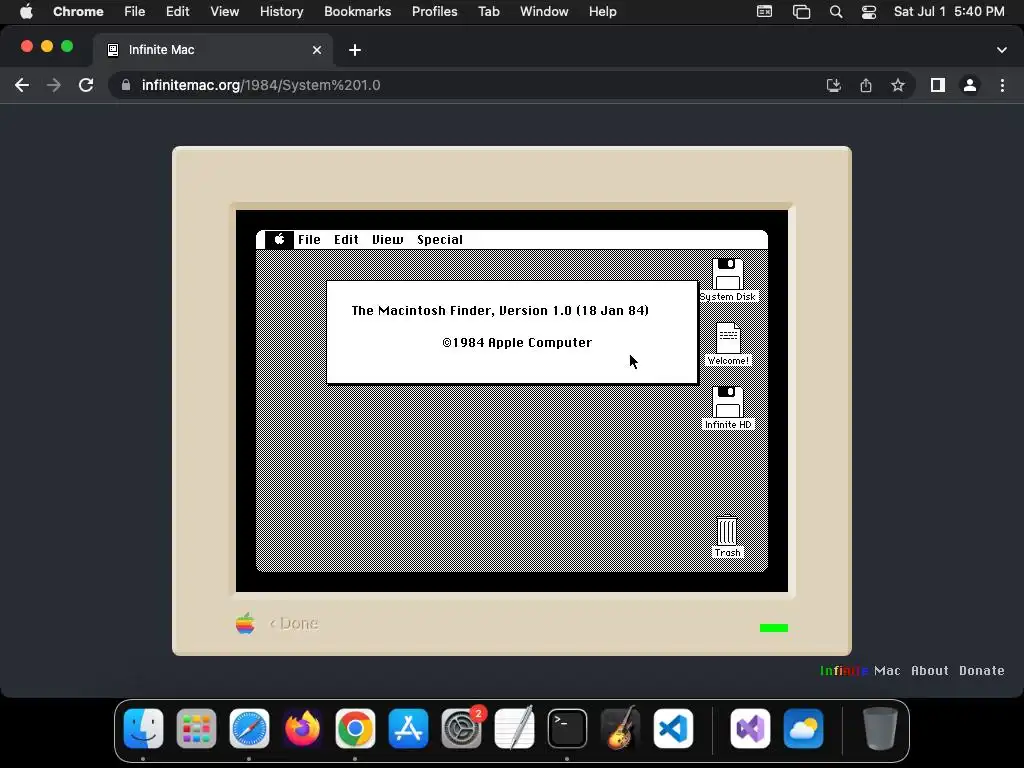Open the Donate link

[982, 671]
